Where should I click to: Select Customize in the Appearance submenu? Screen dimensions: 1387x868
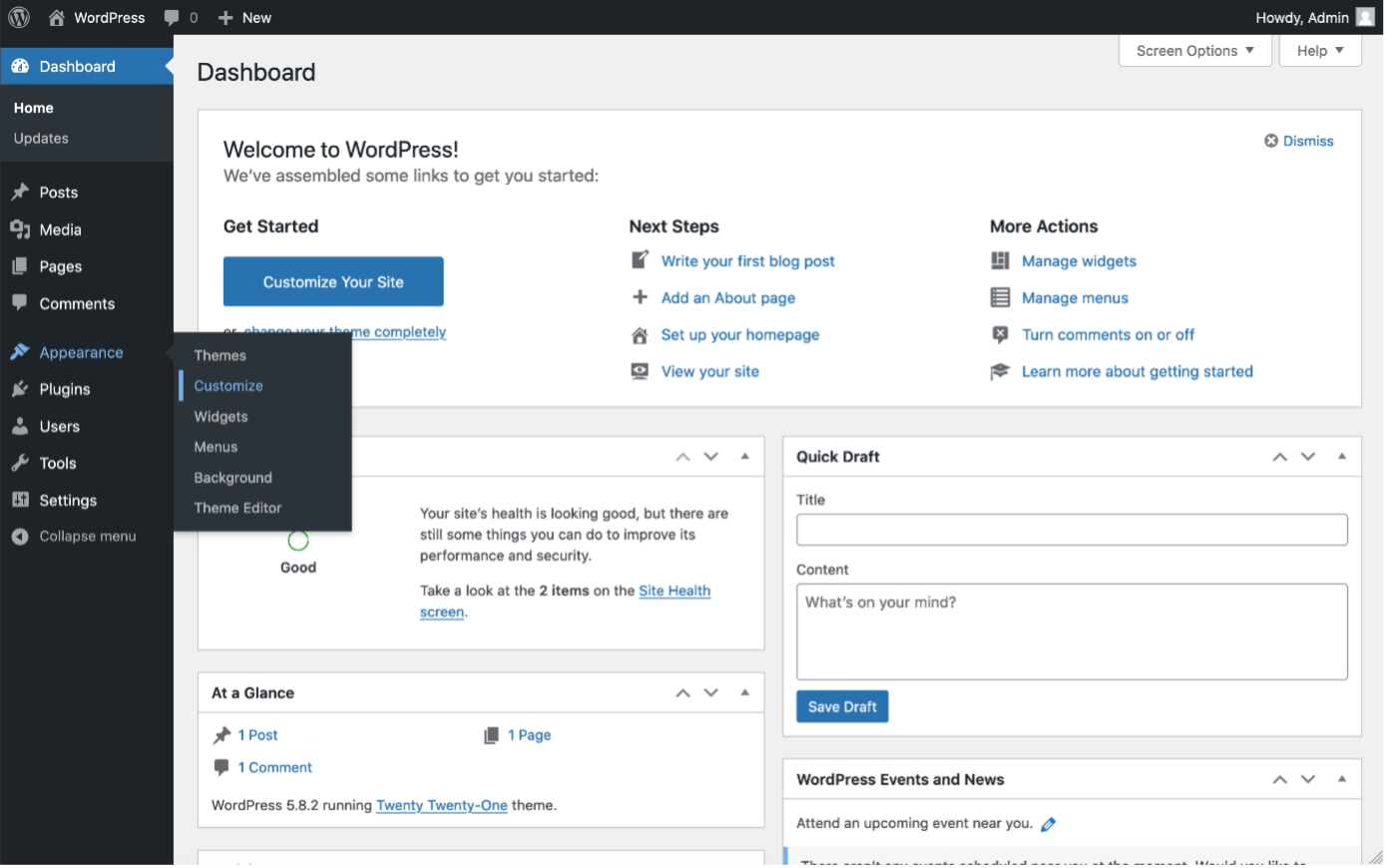click(229, 386)
